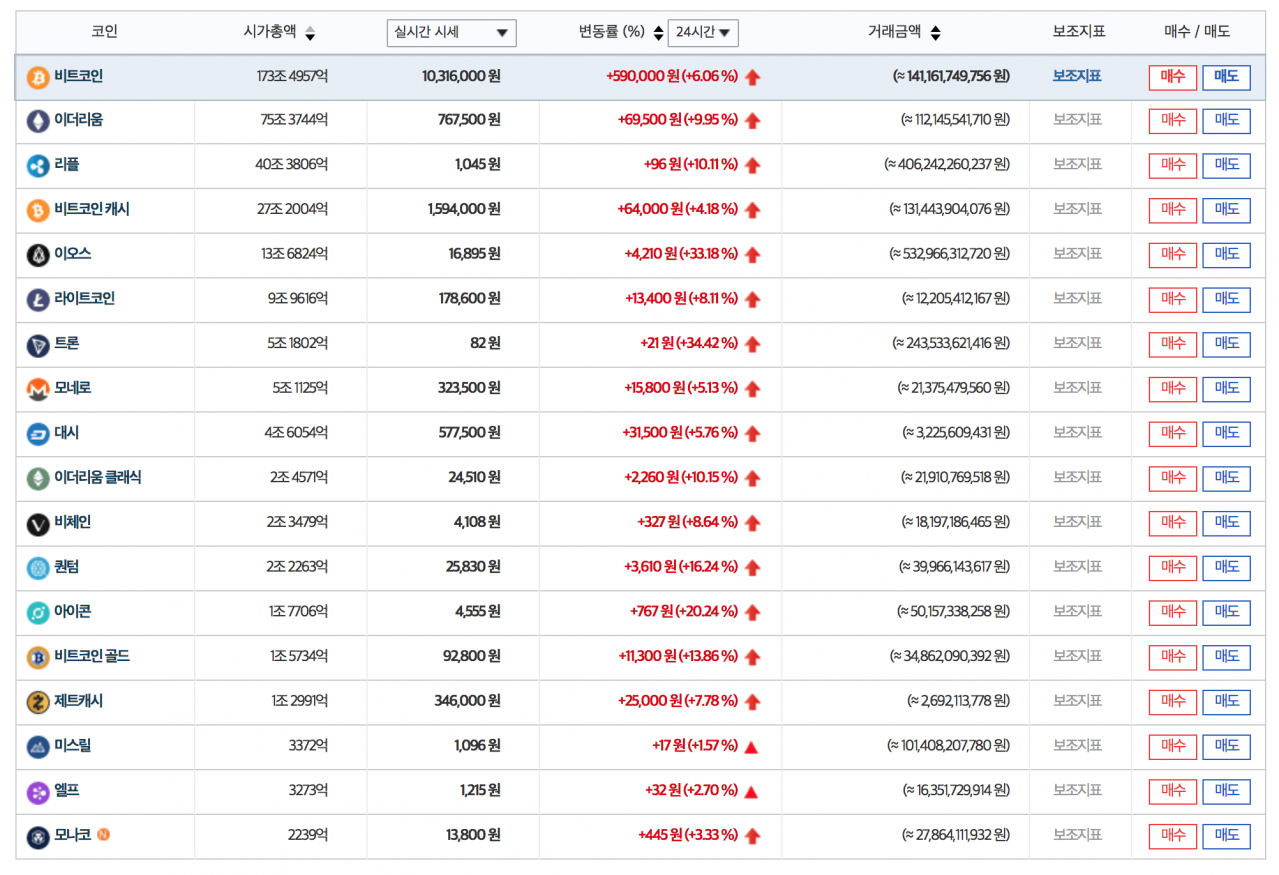Toggle the 변동률 column sort order
Screen dimensions: 1279x875
click(x=657, y=31)
